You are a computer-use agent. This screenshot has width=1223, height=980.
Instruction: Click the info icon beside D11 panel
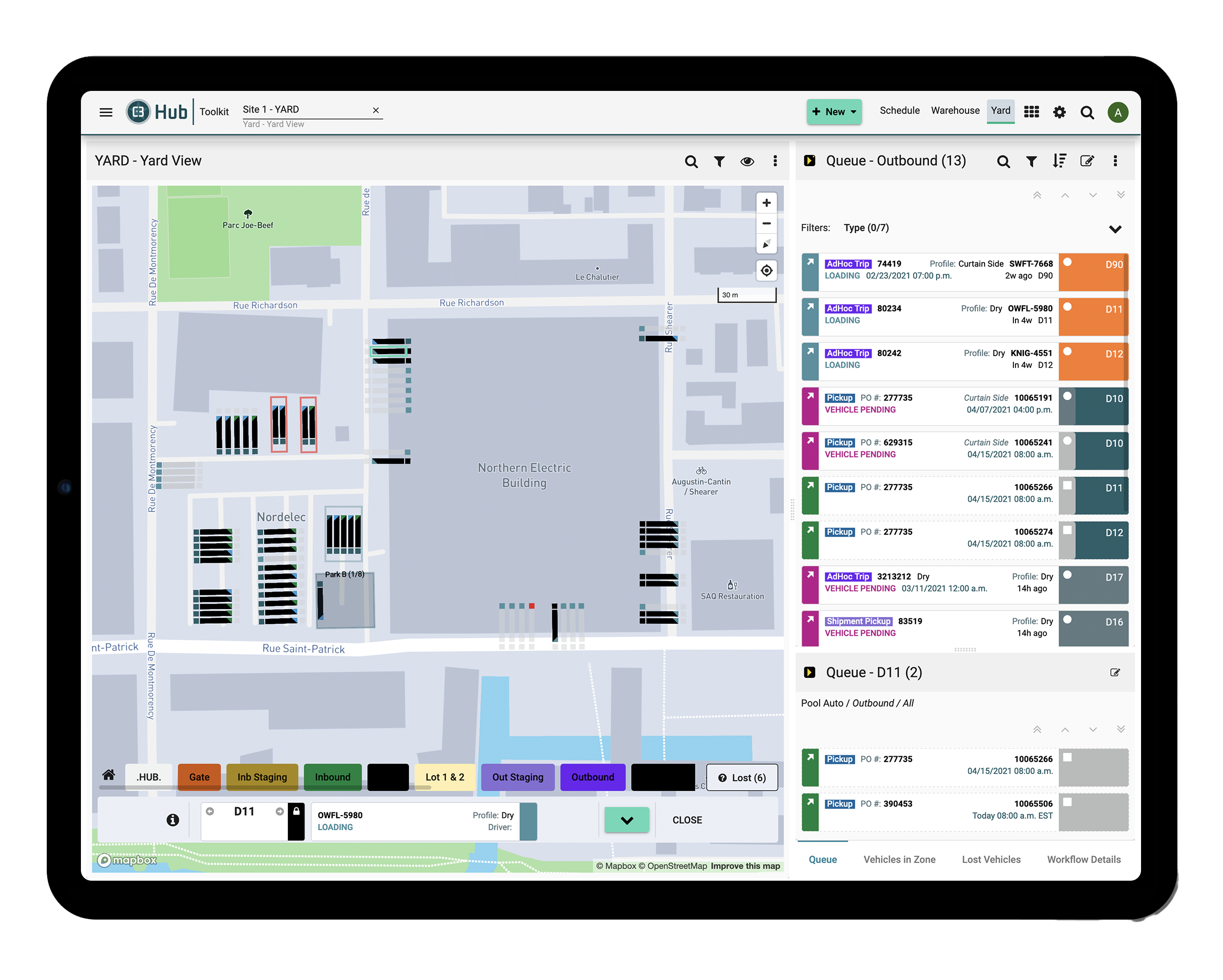pyautogui.click(x=173, y=820)
